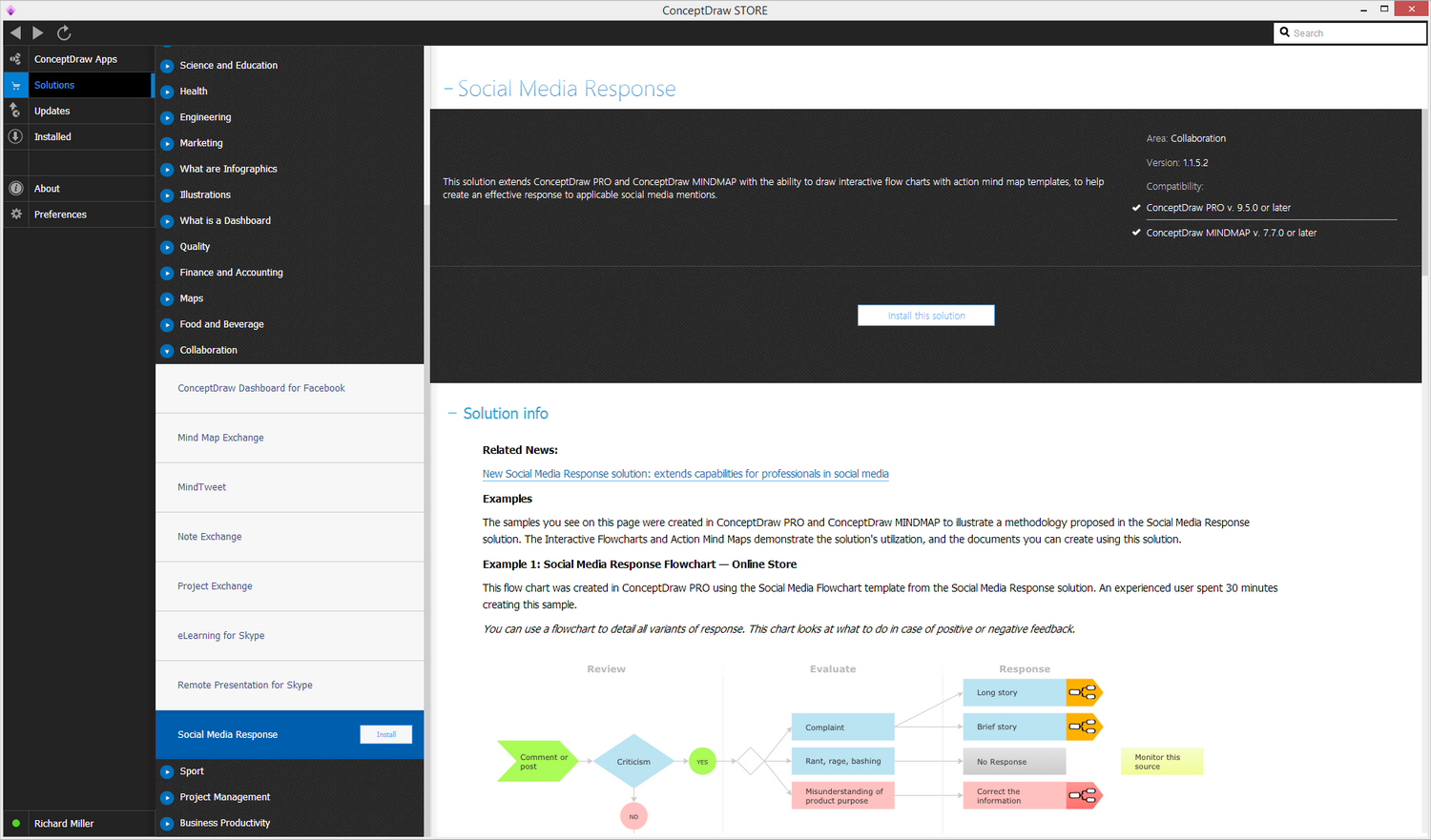Click Install next to Social Media Response

click(x=386, y=734)
